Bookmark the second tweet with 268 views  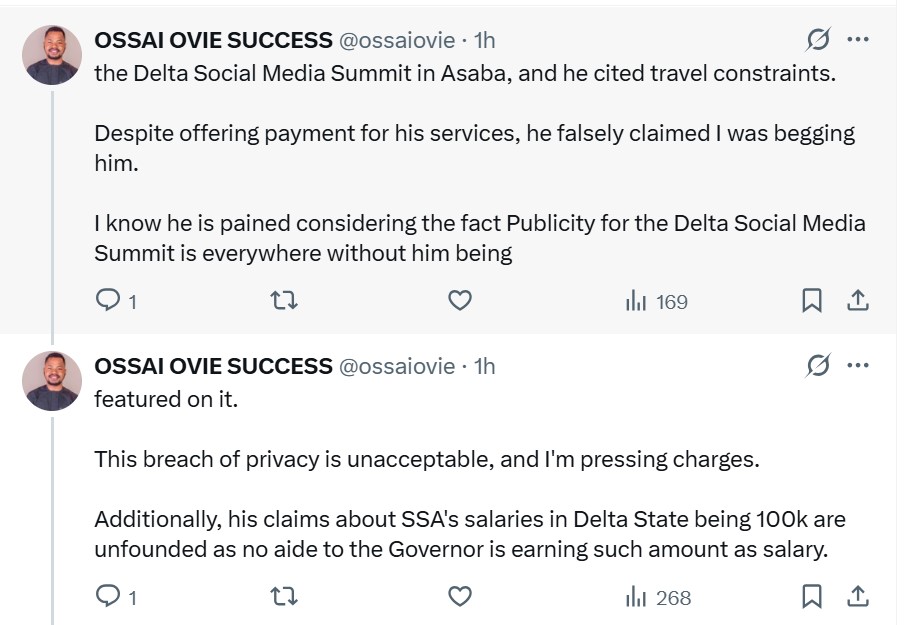(812, 597)
